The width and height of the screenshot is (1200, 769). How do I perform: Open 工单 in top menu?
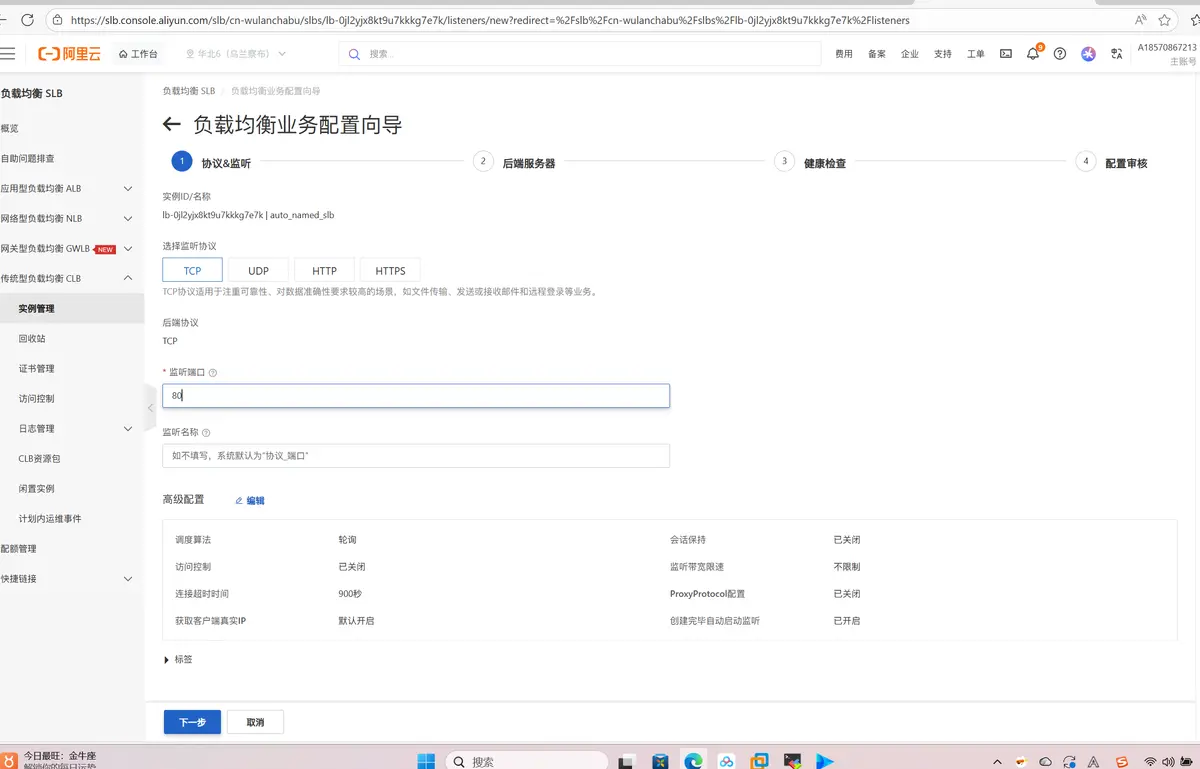(976, 54)
